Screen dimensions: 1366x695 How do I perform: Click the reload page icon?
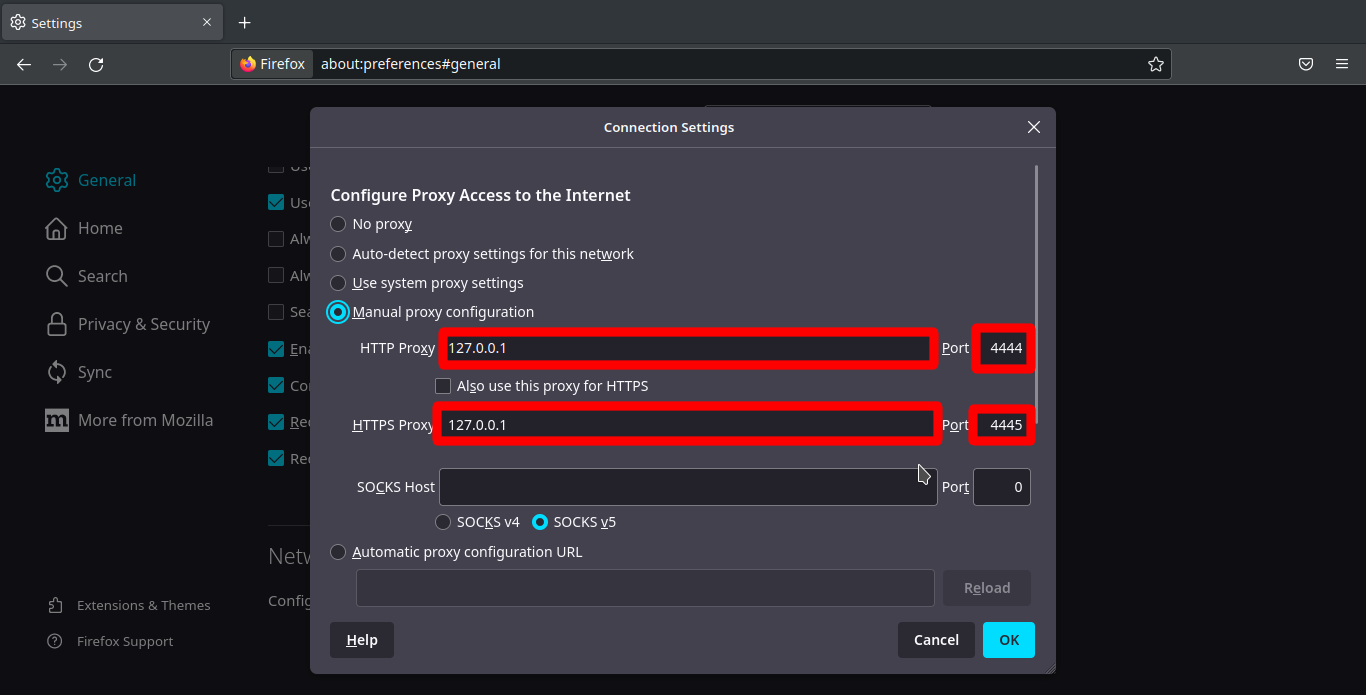96,65
